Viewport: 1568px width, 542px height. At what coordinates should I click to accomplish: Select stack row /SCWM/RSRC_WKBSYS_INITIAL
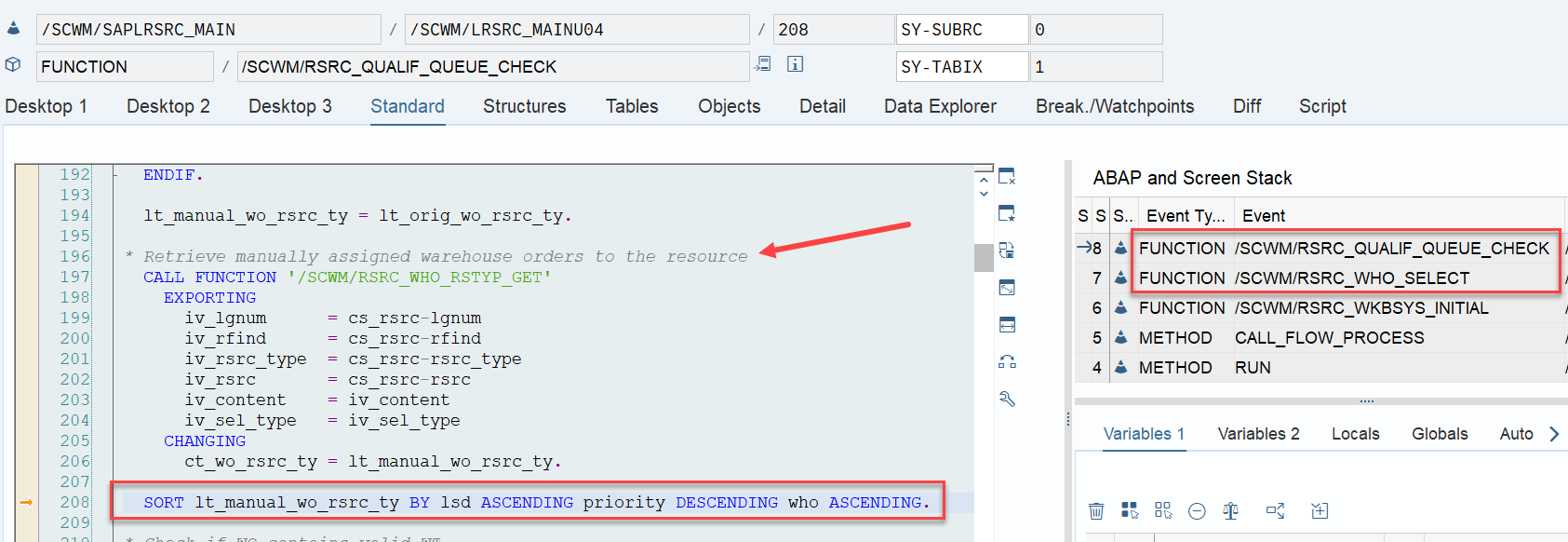[x=1320, y=308]
